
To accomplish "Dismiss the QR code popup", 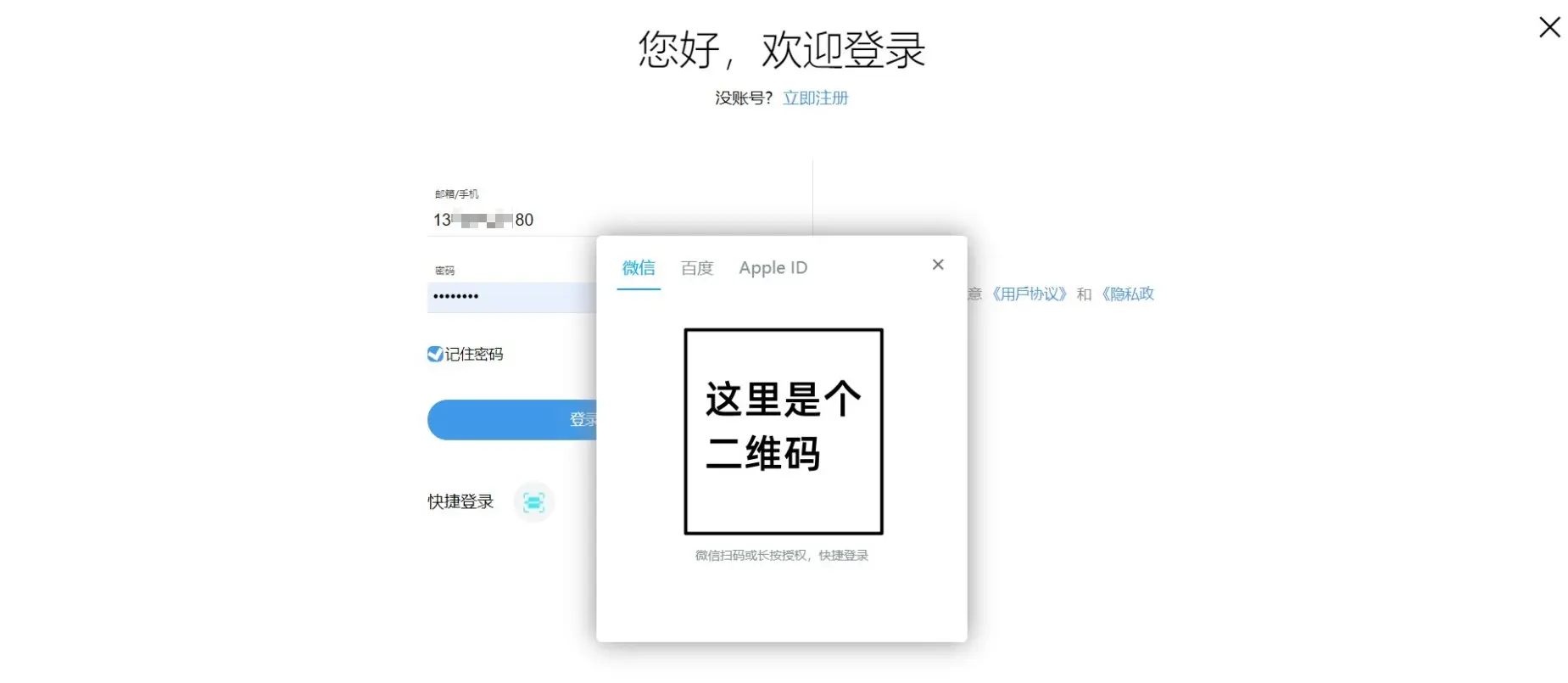I will coord(937,265).
